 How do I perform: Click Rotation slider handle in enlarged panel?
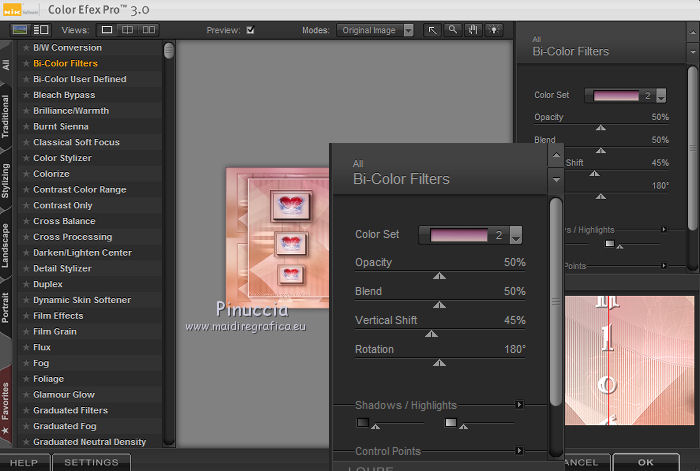click(439, 363)
